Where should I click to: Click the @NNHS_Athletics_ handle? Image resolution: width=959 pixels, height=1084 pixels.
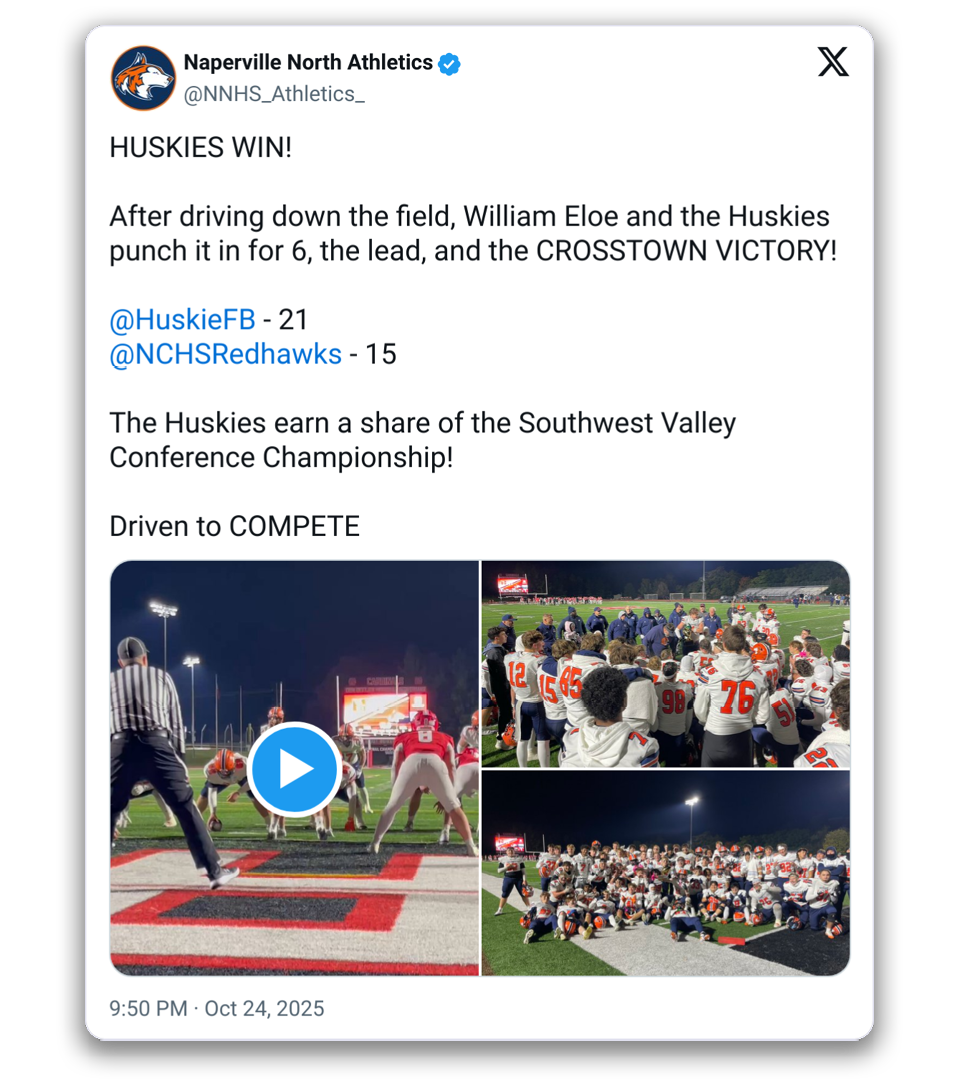pyautogui.click(x=274, y=94)
